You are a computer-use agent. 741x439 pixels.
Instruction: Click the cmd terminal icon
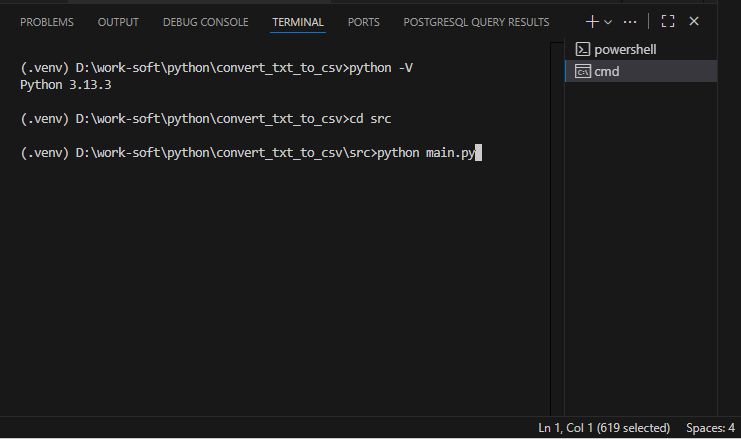(582, 71)
